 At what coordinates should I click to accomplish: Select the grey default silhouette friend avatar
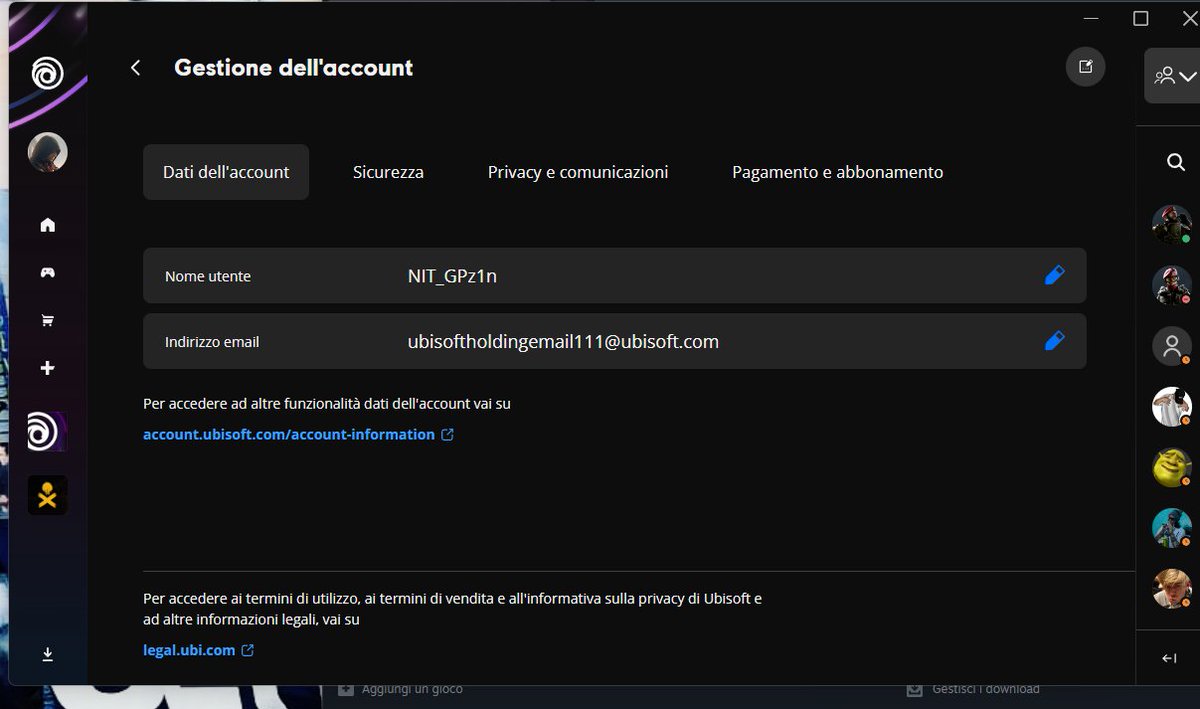1172,346
